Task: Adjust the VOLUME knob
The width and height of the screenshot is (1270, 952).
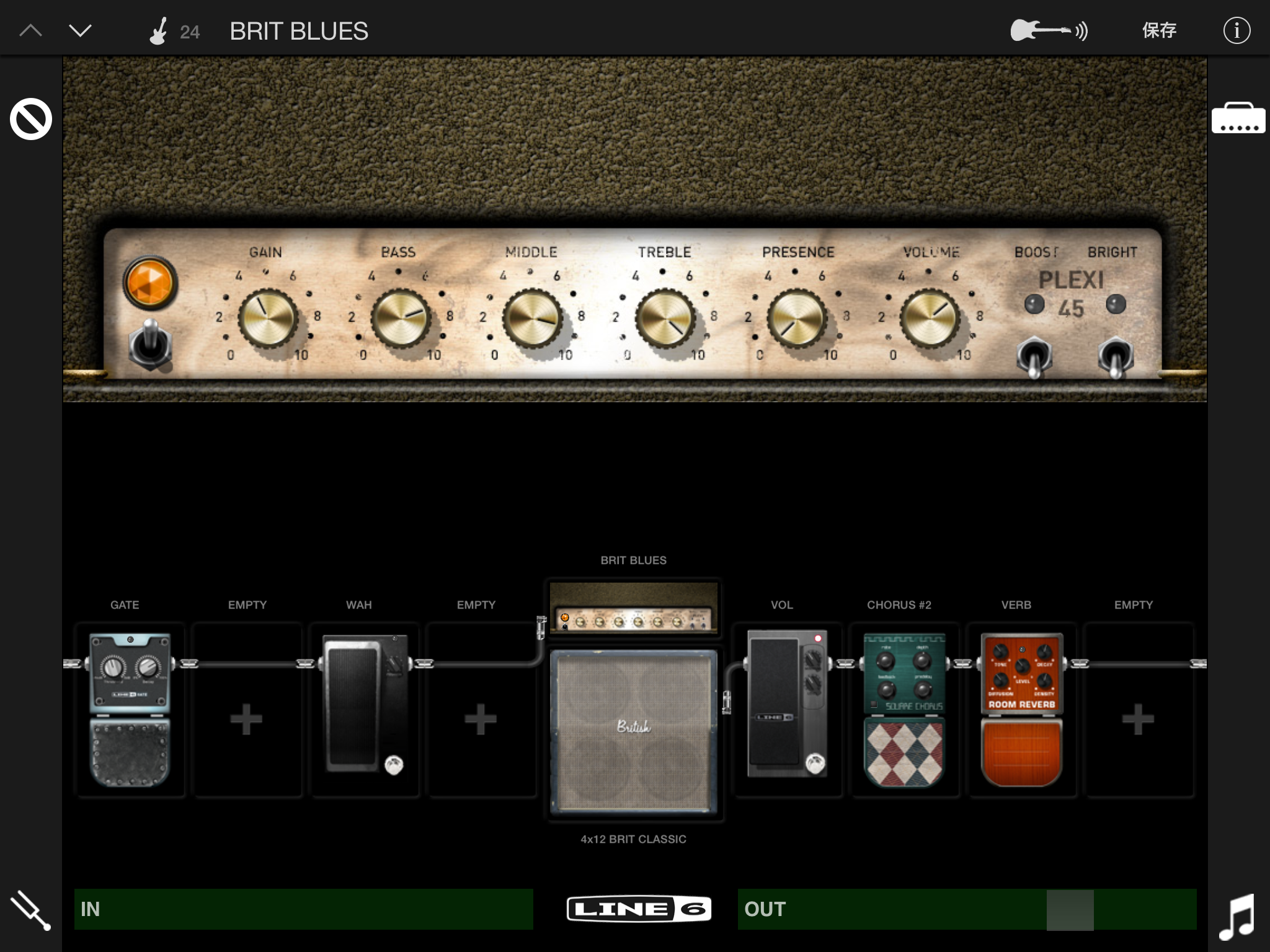Action: pos(930,319)
